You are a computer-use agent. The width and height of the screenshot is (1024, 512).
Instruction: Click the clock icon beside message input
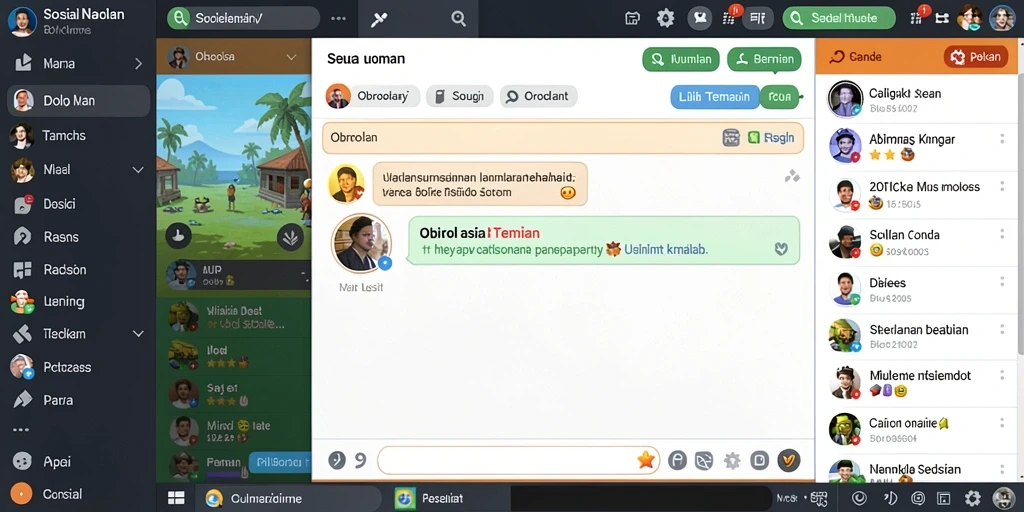[x=336, y=460]
